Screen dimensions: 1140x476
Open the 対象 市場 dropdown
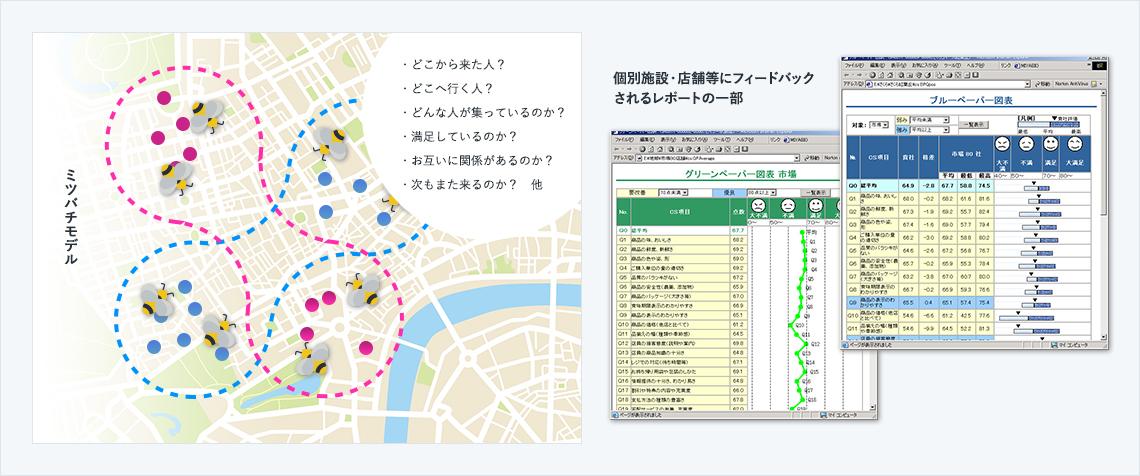click(879, 125)
